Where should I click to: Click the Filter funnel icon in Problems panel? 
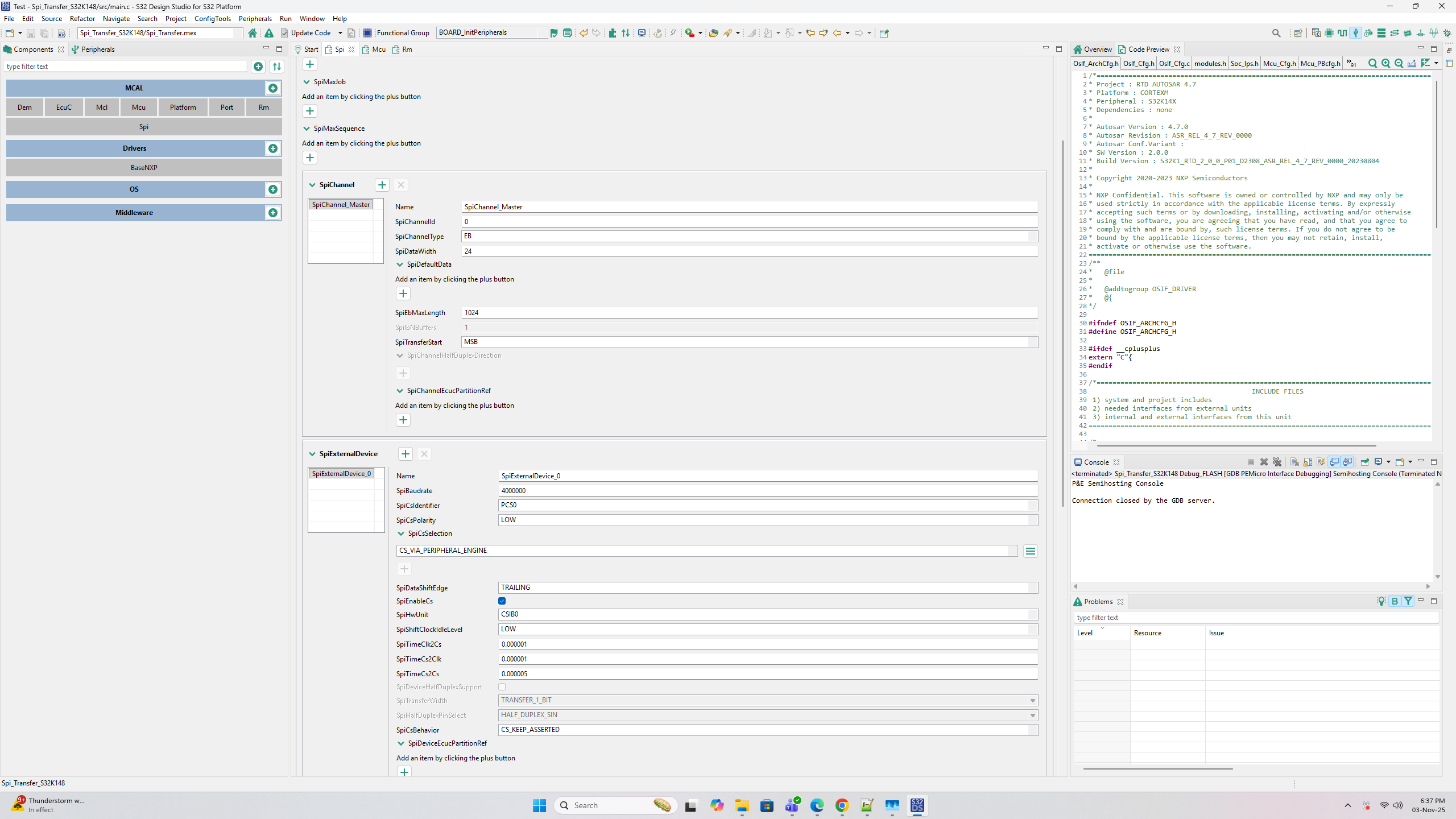tap(1407, 601)
